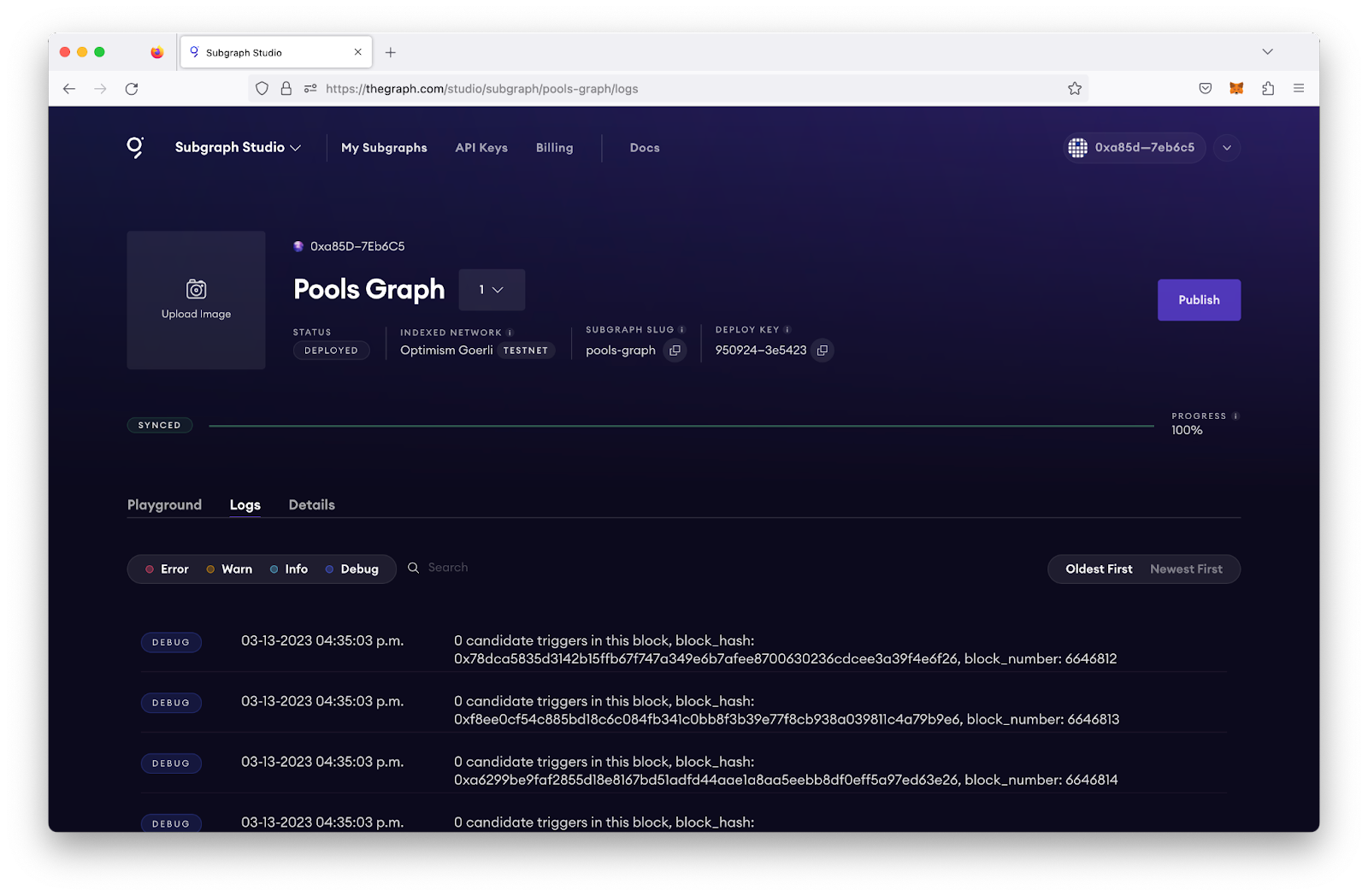Copy the subgraph slug pools-graph
1368x896 pixels.
pos(675,351)
